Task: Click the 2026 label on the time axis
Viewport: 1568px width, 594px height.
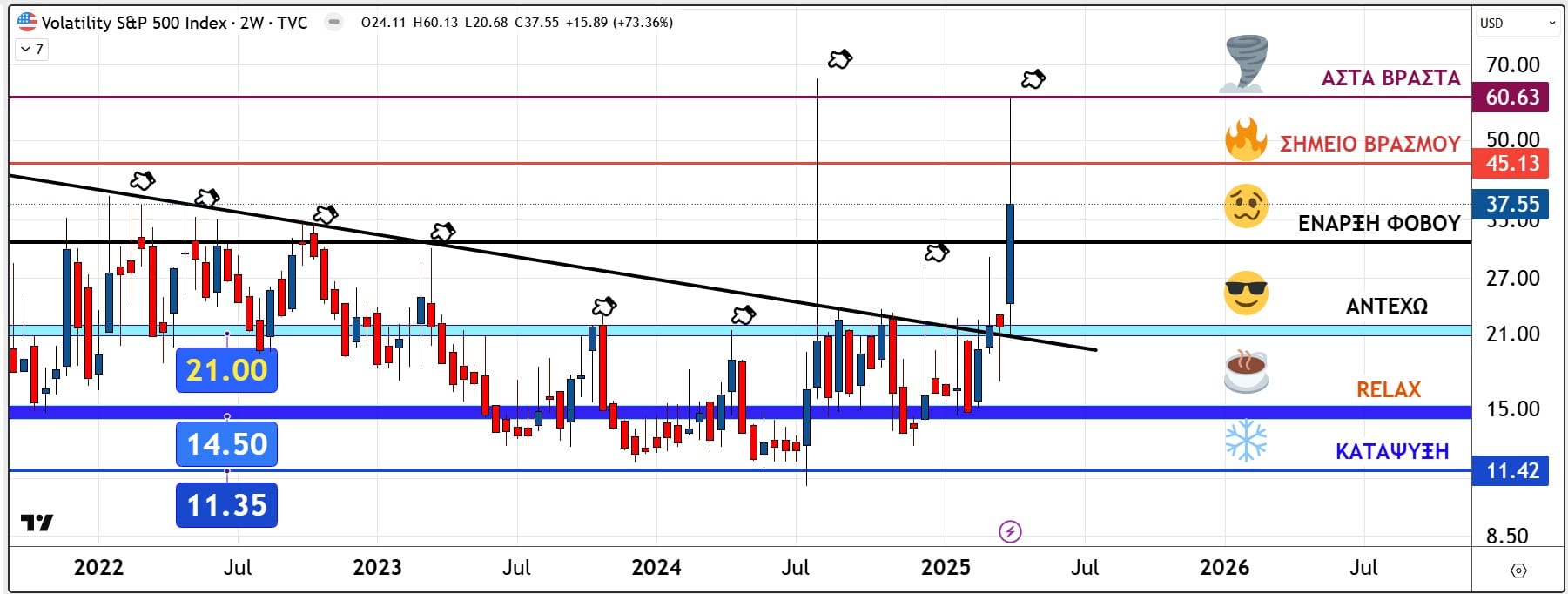Action: point(1224,568)
